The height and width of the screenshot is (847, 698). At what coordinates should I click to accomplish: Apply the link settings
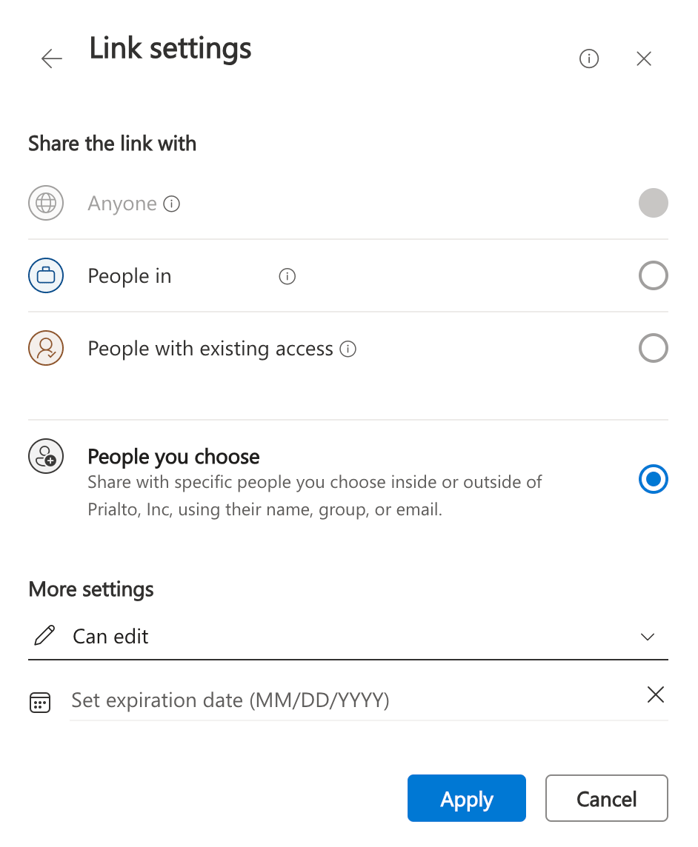point(466,798)
